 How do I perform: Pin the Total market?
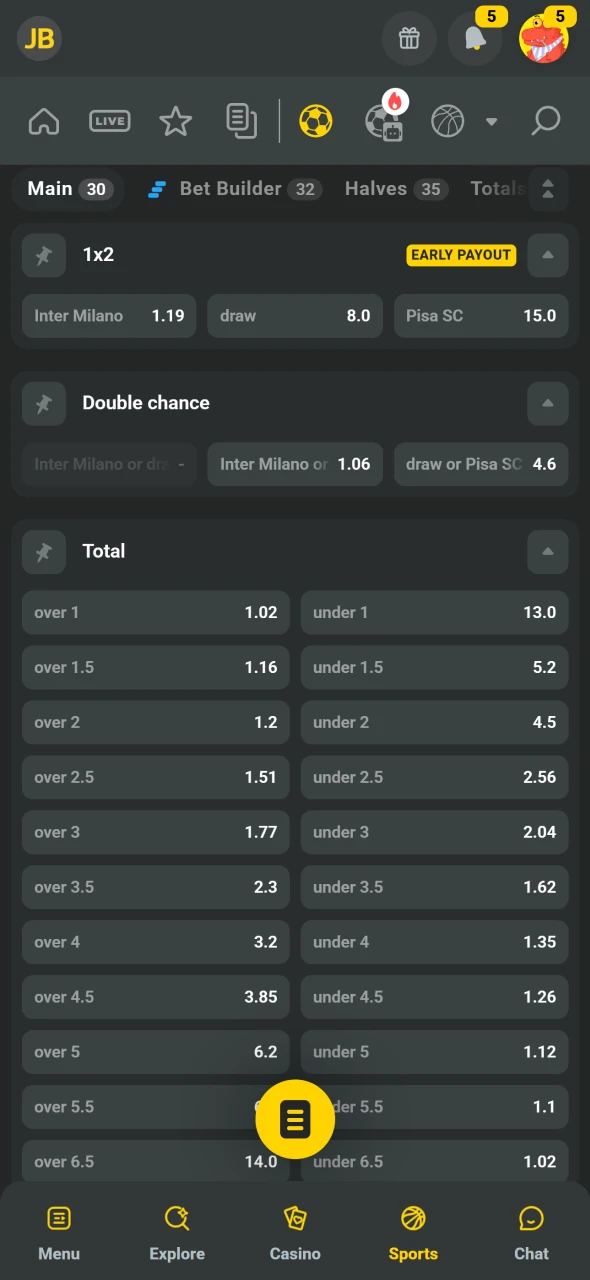(44, 551)
